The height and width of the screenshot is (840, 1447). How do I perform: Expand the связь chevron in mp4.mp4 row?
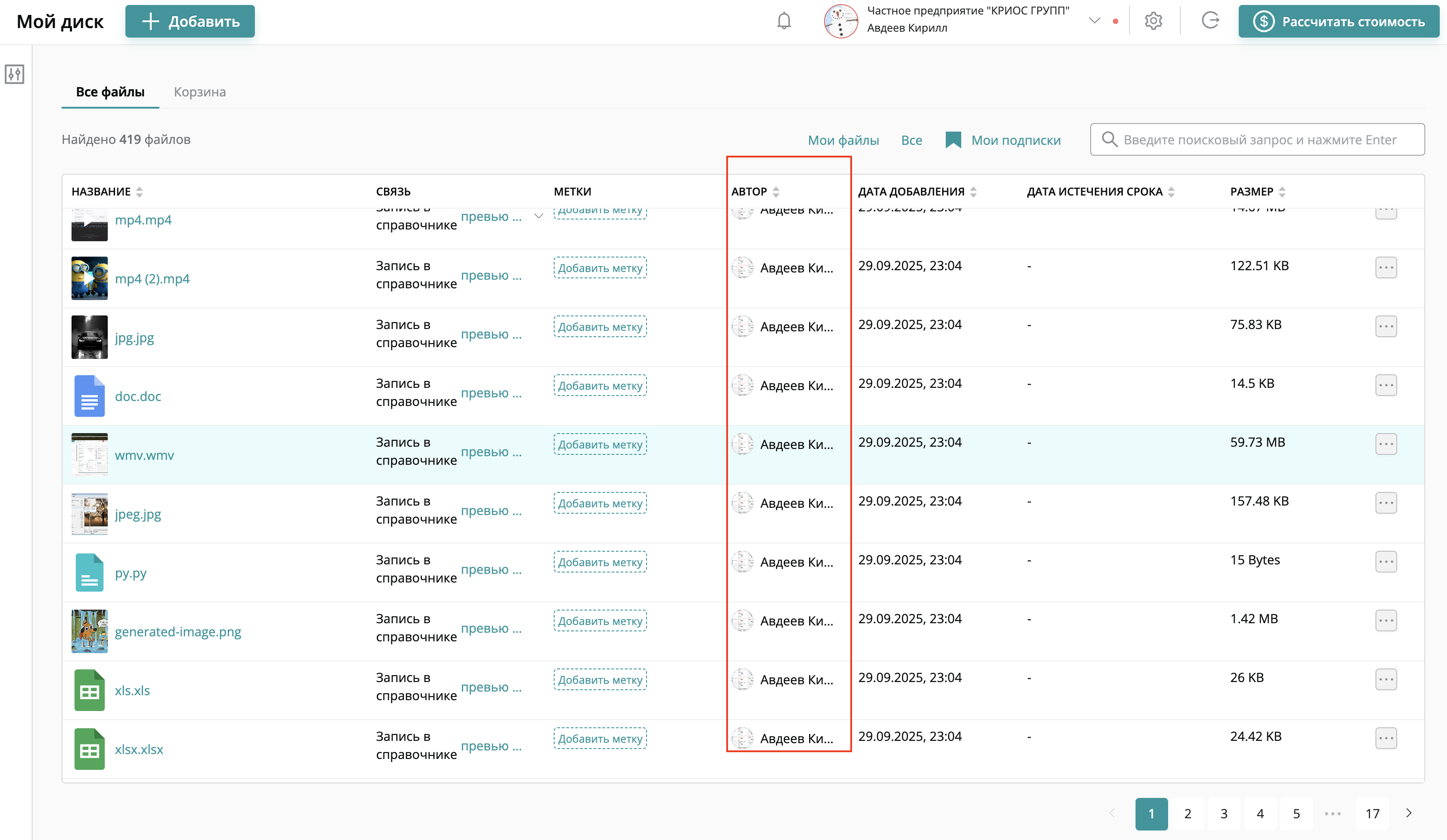click(539, 216)
